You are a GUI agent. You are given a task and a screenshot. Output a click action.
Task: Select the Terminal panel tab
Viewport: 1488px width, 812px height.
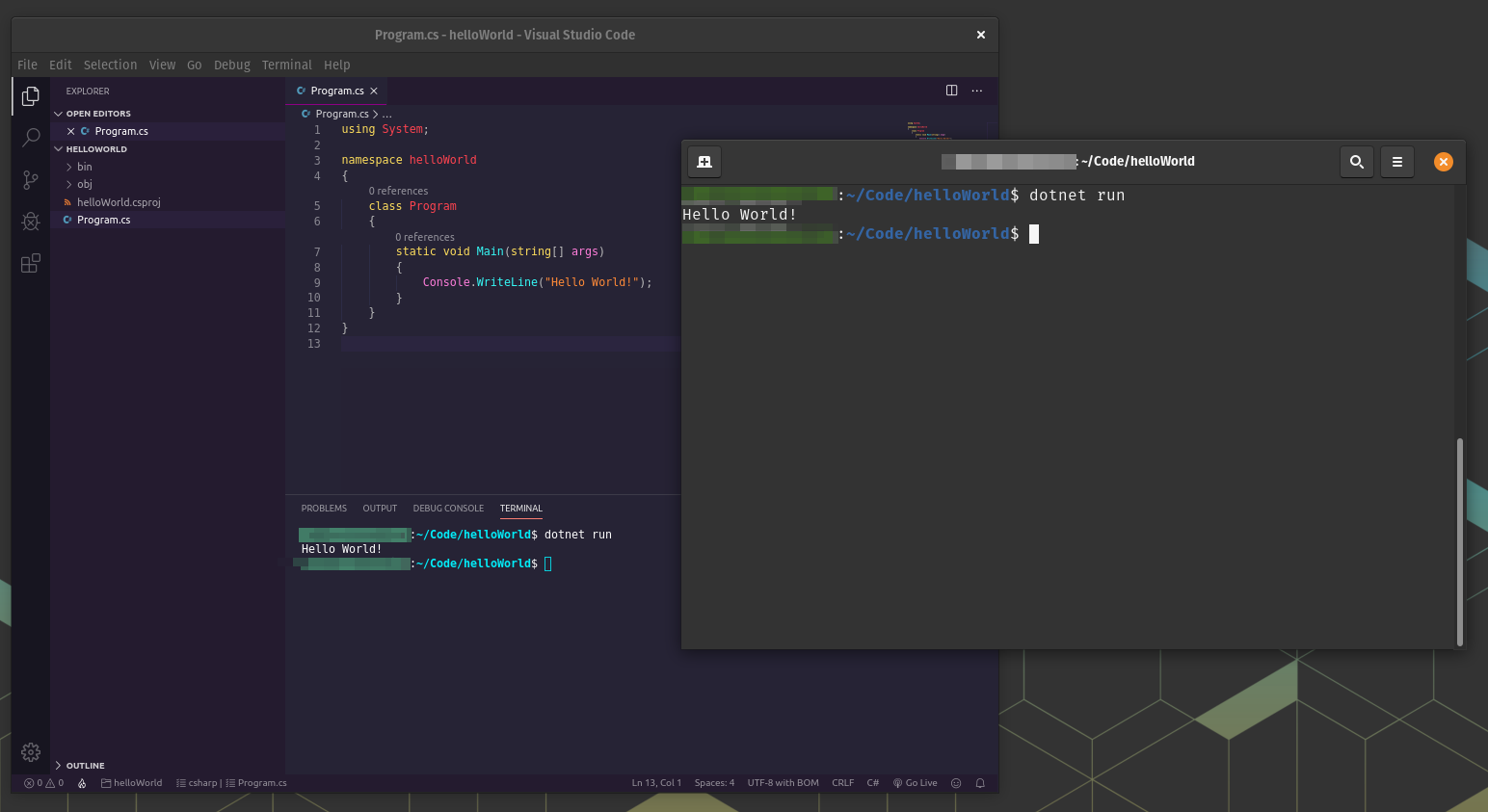click(521, 509)
